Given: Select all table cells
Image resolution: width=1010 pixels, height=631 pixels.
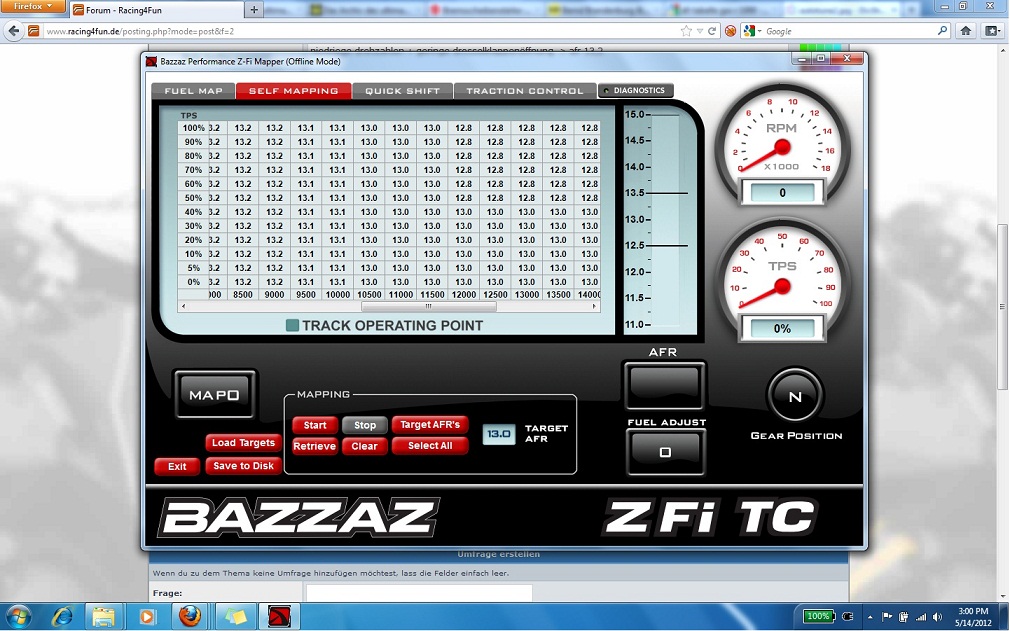Looking at the screenshot, I should (430, 446).
